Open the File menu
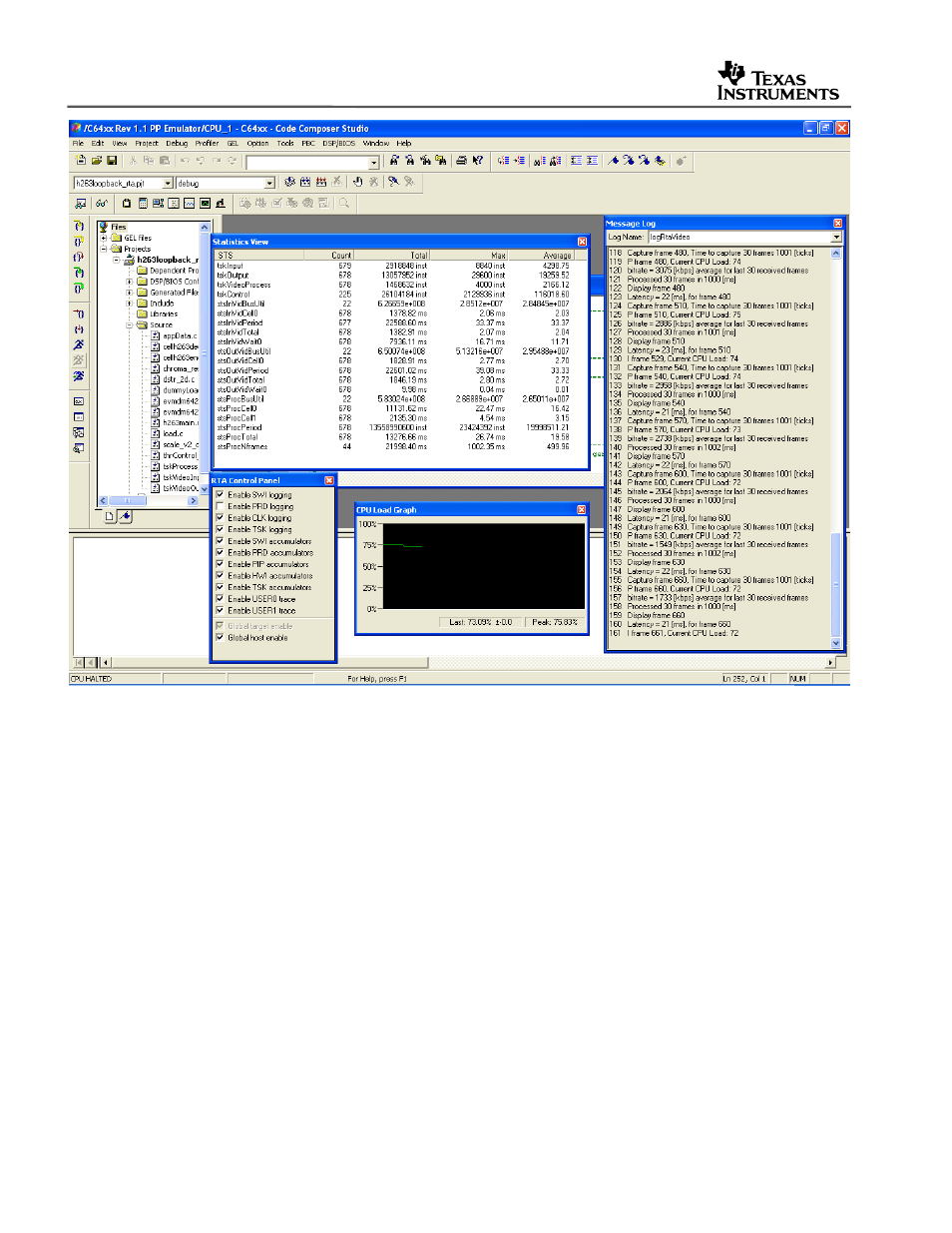 78,143
